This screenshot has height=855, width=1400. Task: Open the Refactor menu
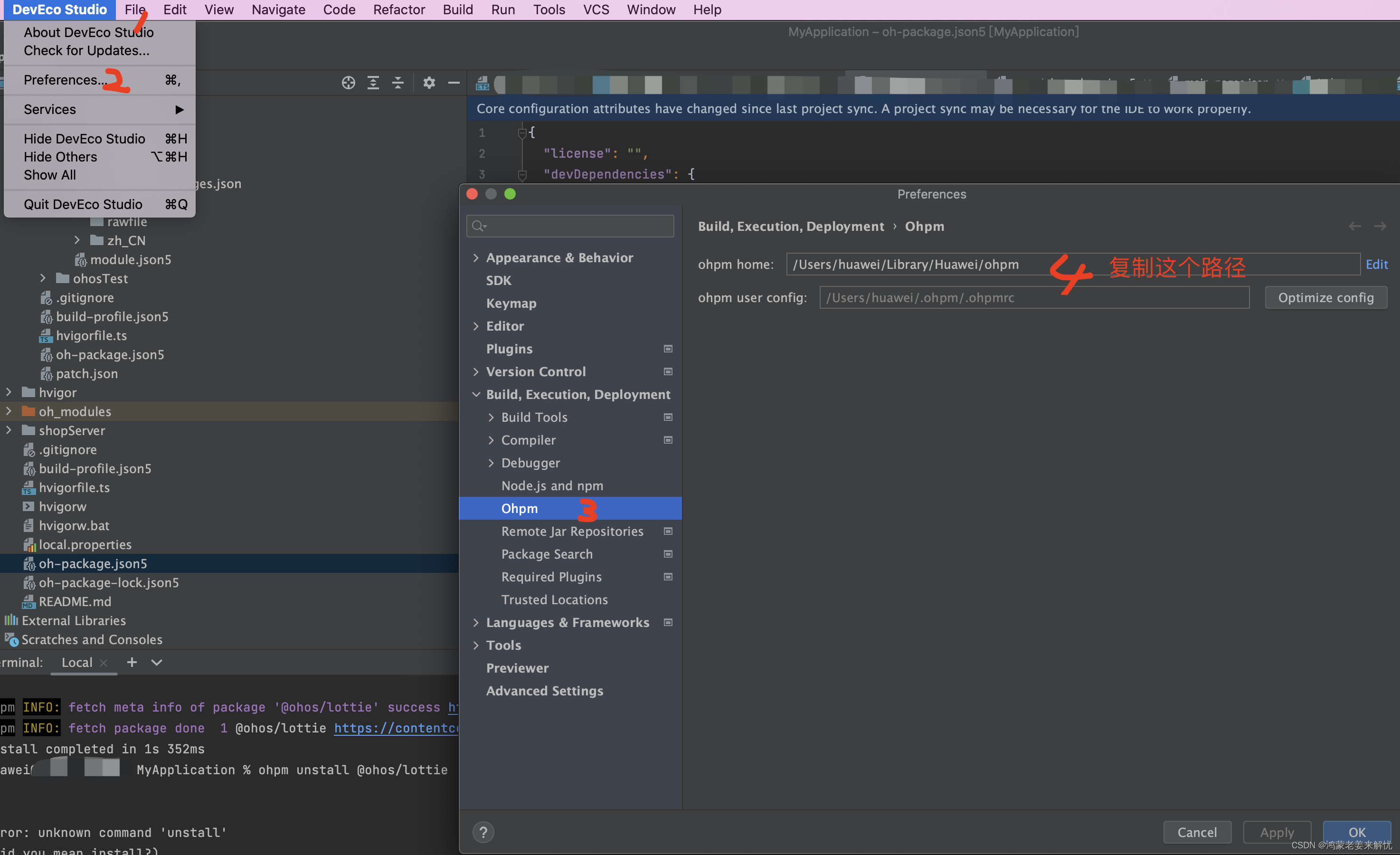[x=398, y=9]
